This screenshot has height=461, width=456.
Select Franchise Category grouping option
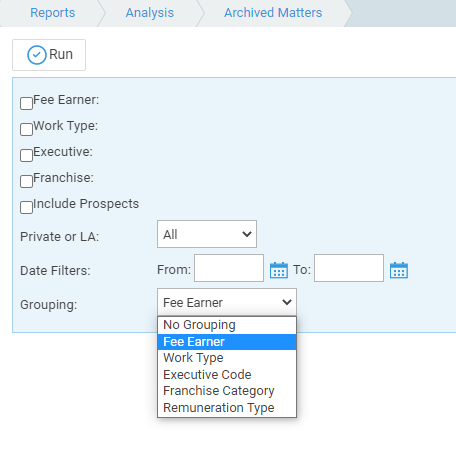click(x=227, y=391)
